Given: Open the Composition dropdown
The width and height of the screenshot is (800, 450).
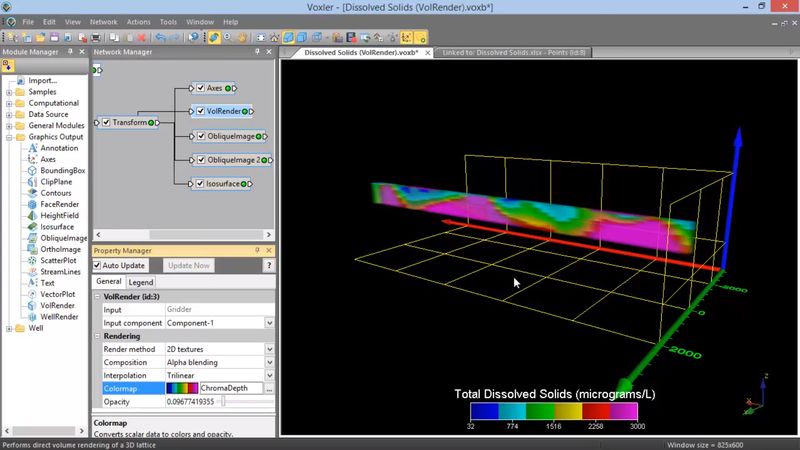Looking at the screenshot, I should [x=269, y=362].
